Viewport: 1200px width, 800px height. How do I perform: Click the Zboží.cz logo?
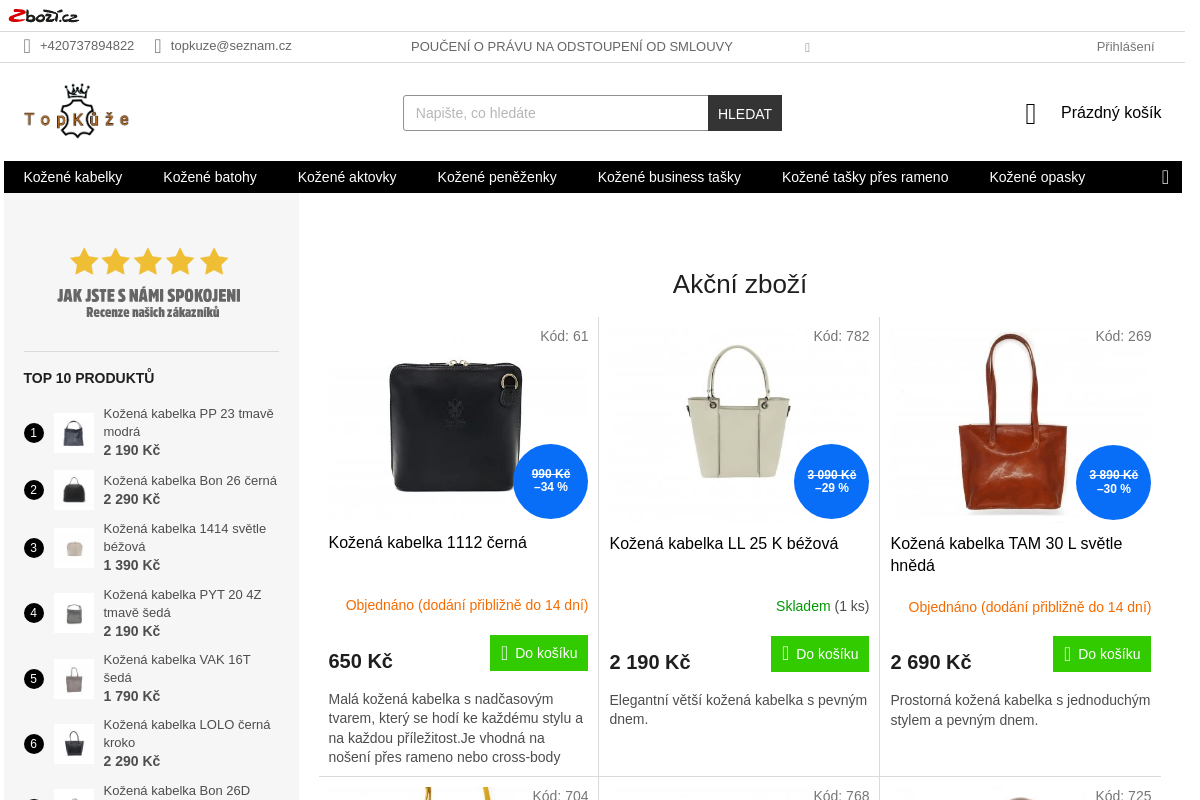click(43, 15)
